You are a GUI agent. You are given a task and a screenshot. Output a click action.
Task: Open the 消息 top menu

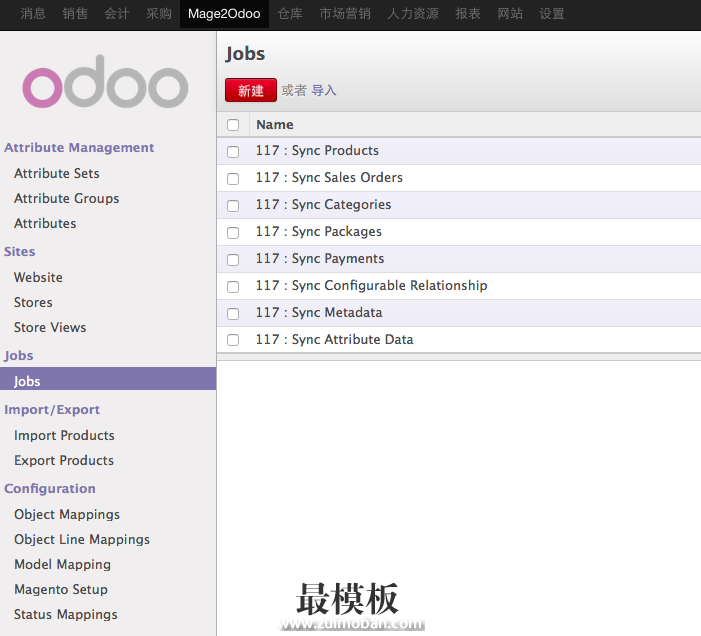point(33,14)
